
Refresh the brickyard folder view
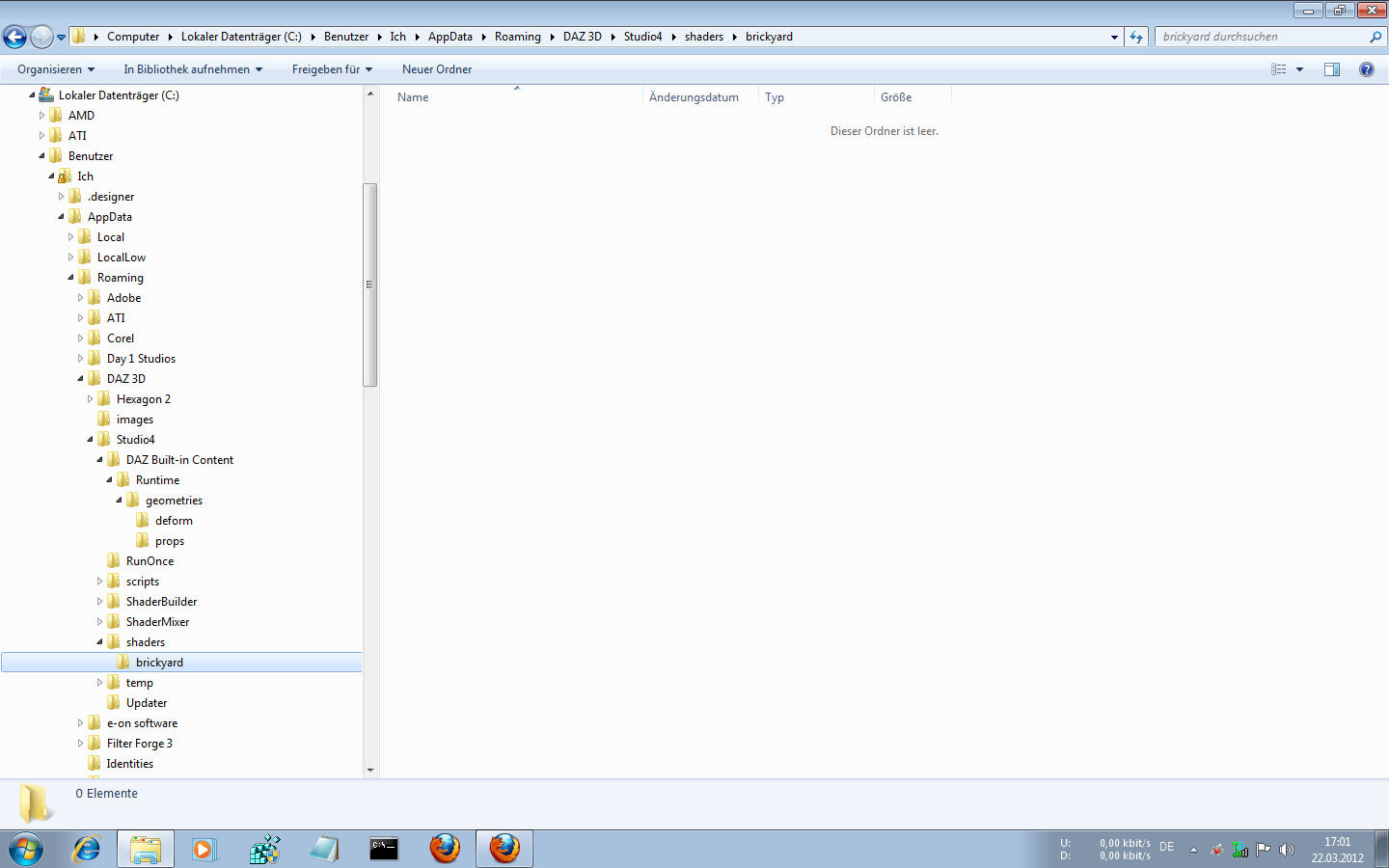tap(1136, 37)
